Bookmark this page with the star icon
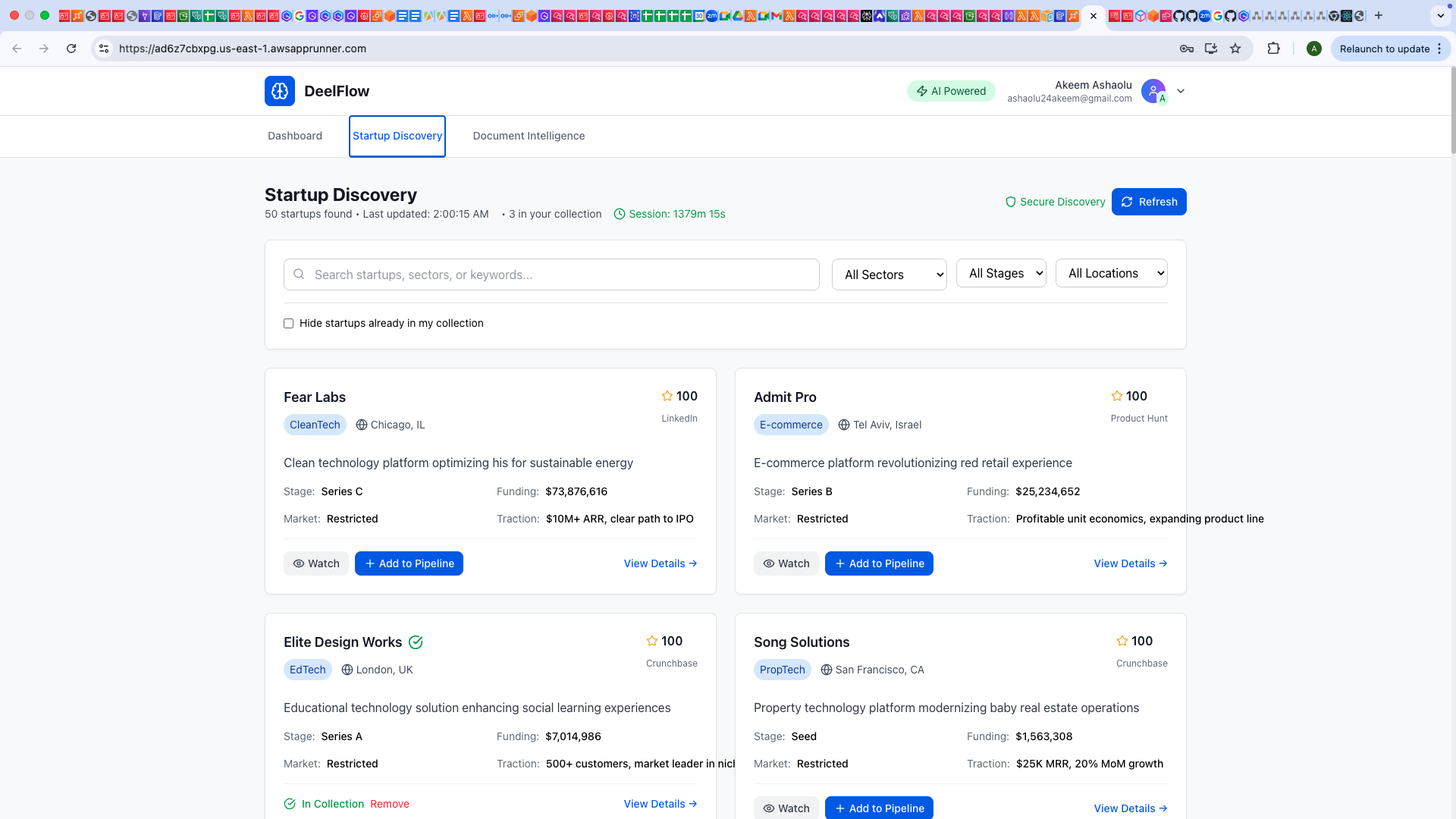The width and height of the screenshot is (1456, 819). (1235, 49)
